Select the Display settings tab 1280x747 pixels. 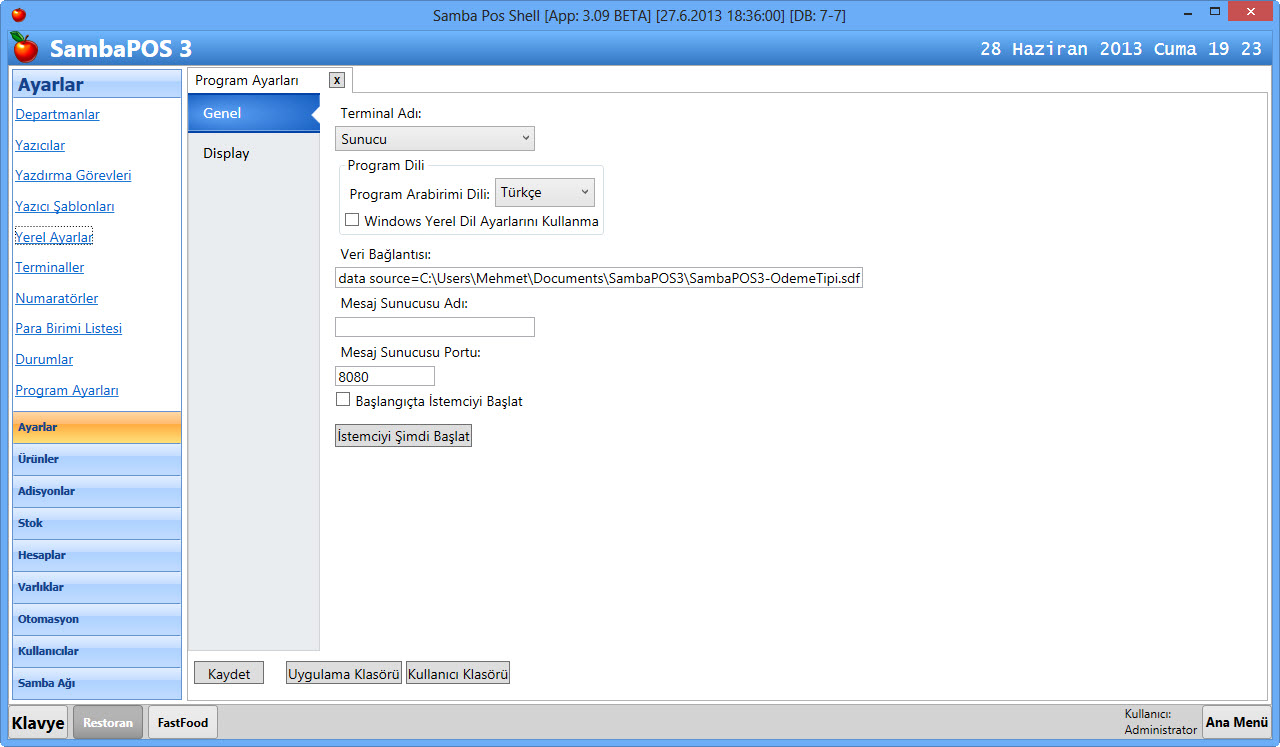[227, 153]
